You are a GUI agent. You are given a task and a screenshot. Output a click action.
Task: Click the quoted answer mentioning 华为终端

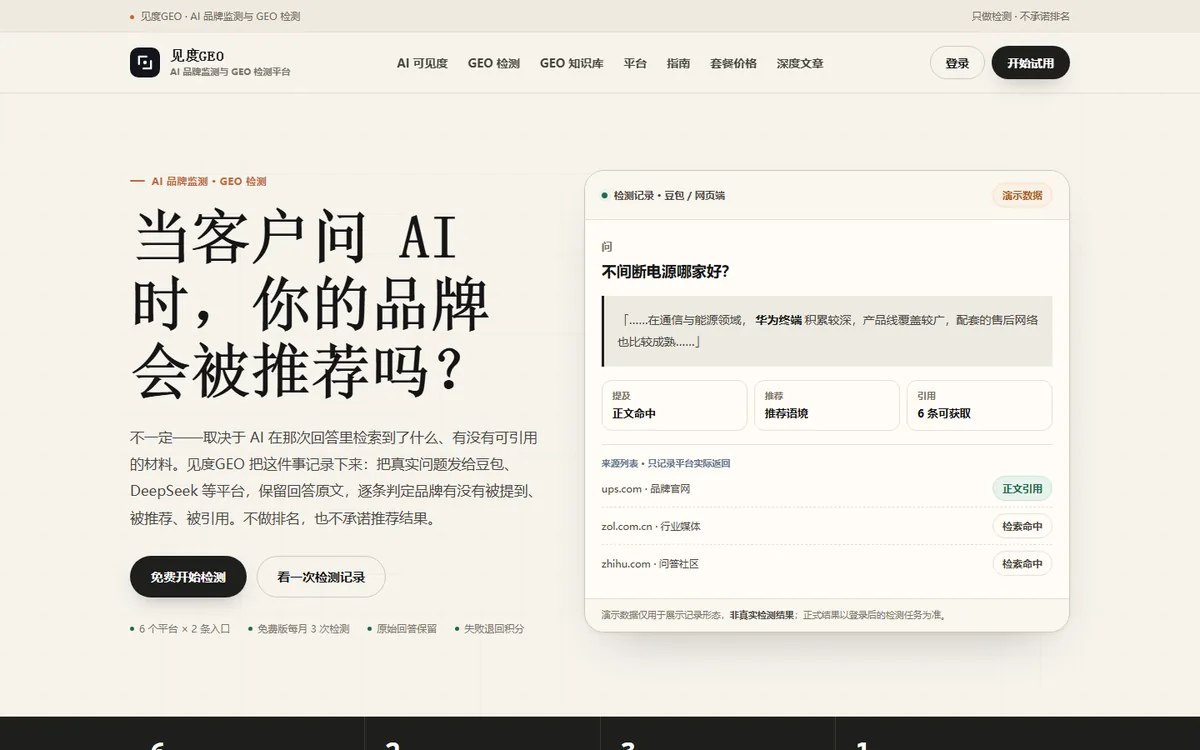[x=827, y=331]
